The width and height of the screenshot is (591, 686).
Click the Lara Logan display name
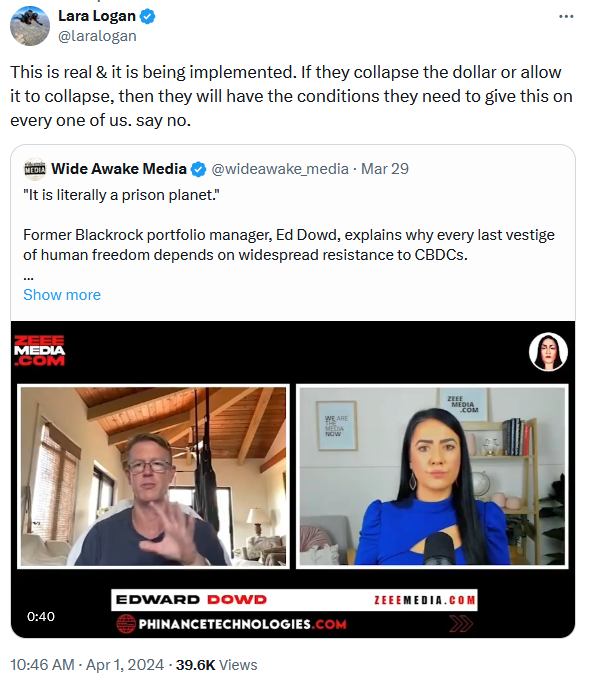tap(97, 16)
